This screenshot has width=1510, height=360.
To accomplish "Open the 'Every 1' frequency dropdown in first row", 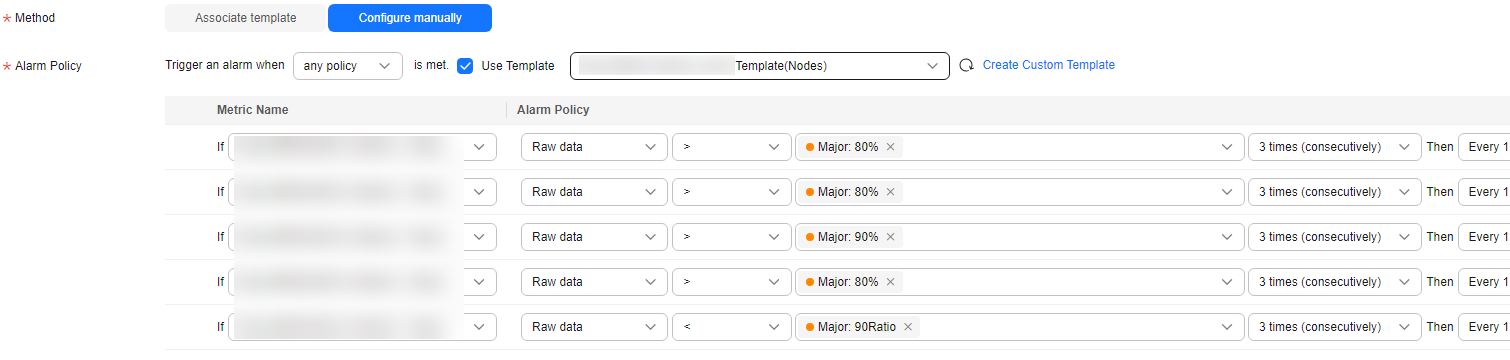I will [x=1484, y=147].
